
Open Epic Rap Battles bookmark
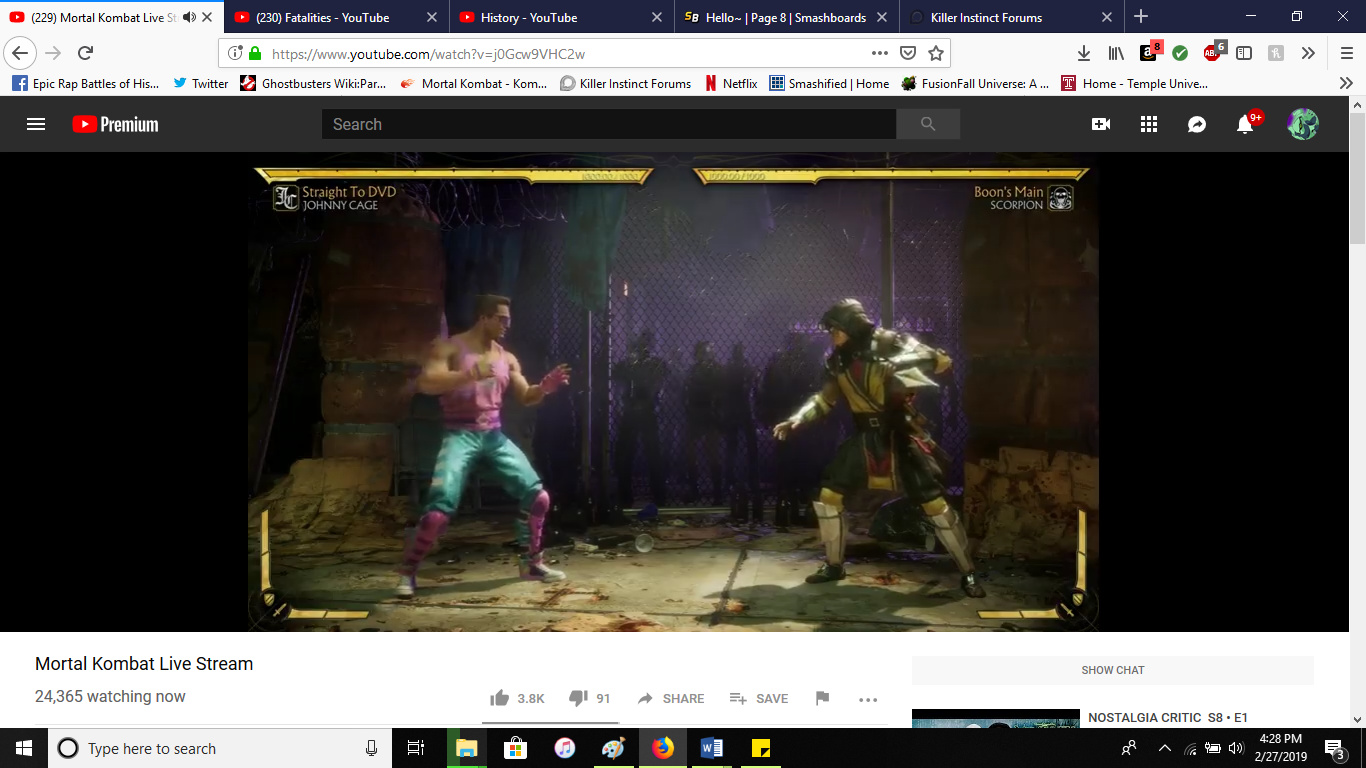point(86,84)
